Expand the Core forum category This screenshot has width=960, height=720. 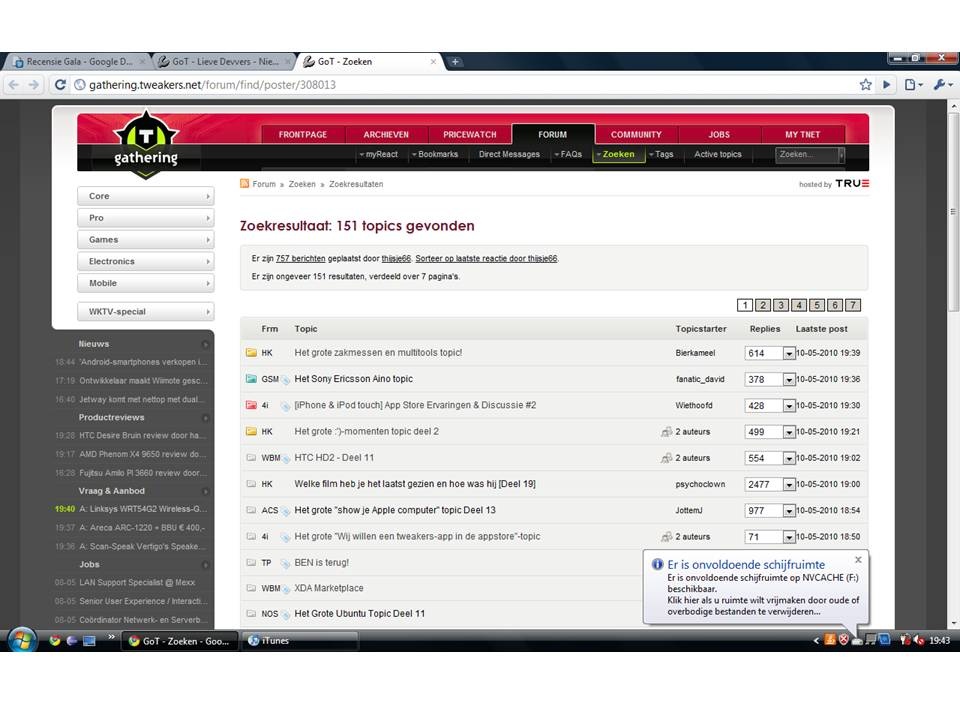(146, 196)
